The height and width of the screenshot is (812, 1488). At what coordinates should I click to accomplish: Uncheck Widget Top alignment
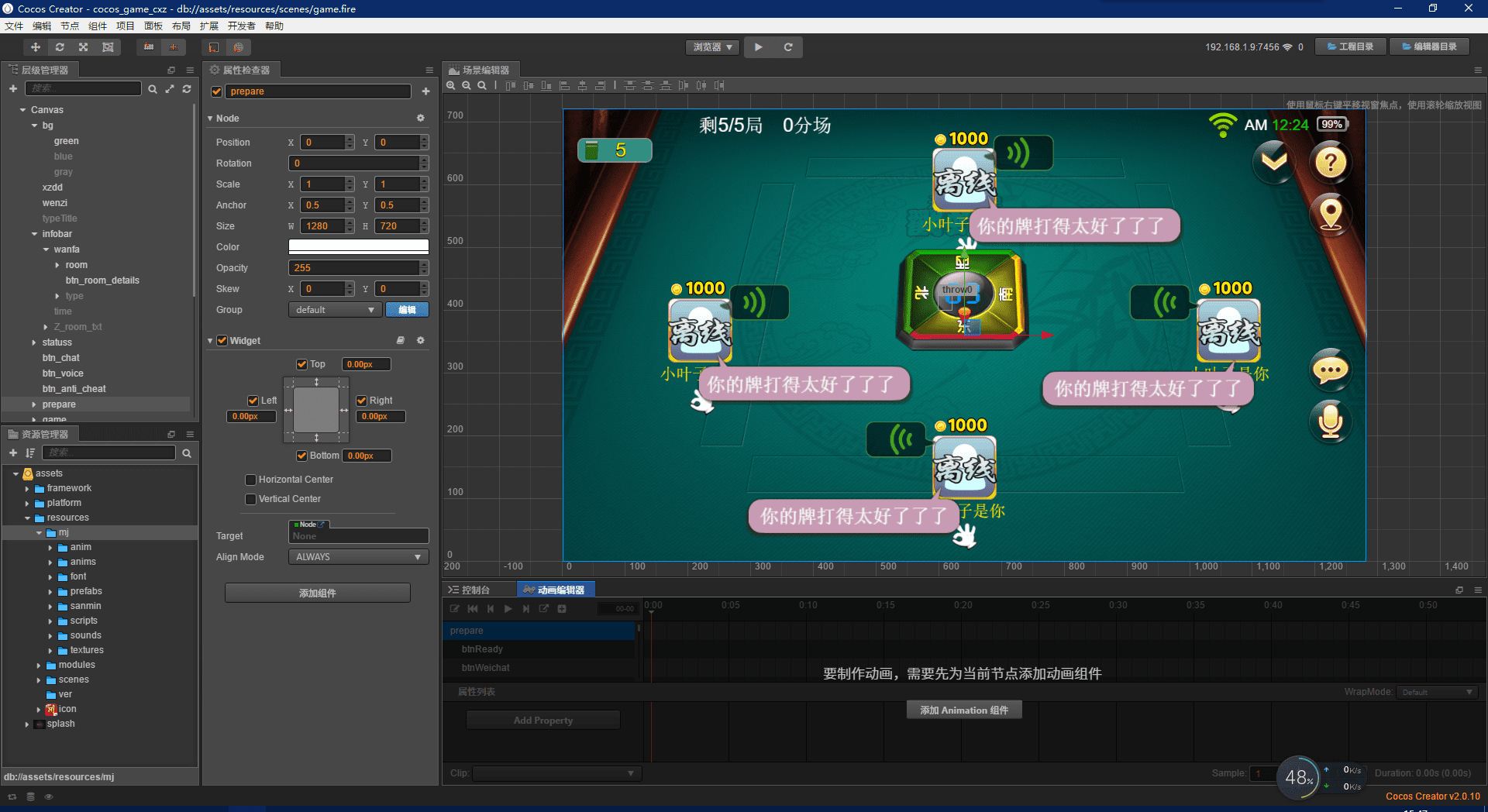[x=302, y=364]
